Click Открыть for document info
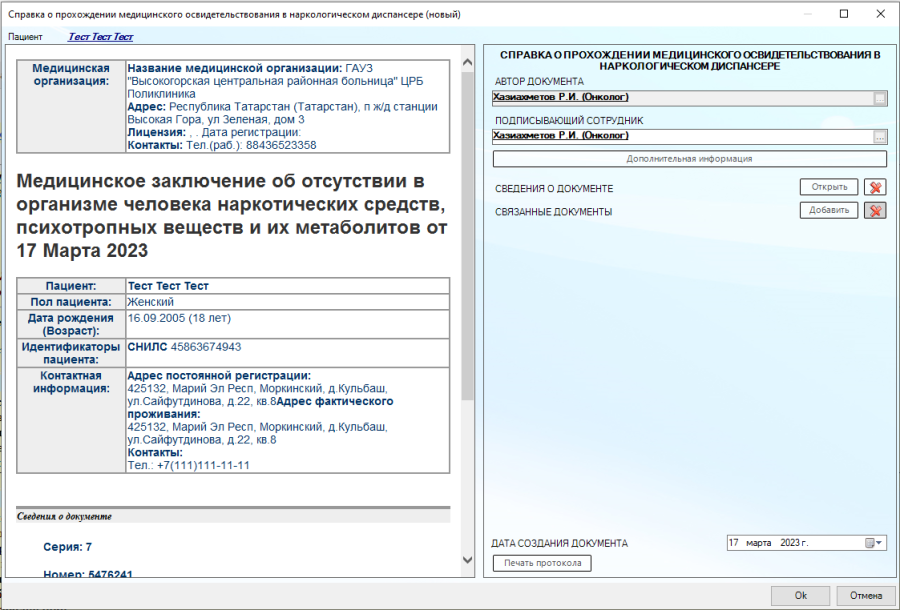Viewport: 900px width, 610px height. pyautogui.click(x=829, y=187)
